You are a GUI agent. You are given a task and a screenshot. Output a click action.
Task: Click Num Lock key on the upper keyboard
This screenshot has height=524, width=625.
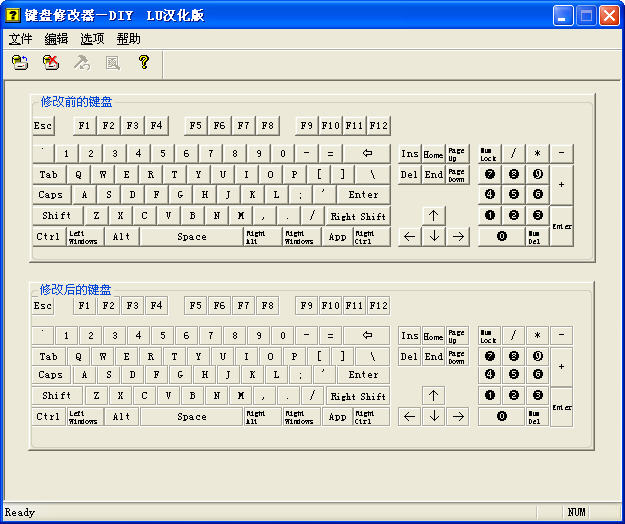[x=488, y=154]
